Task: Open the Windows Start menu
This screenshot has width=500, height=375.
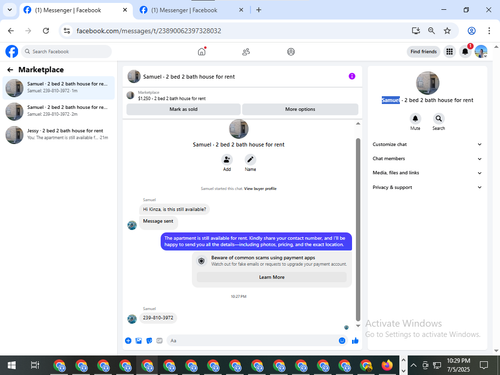Action: (12, 365)
